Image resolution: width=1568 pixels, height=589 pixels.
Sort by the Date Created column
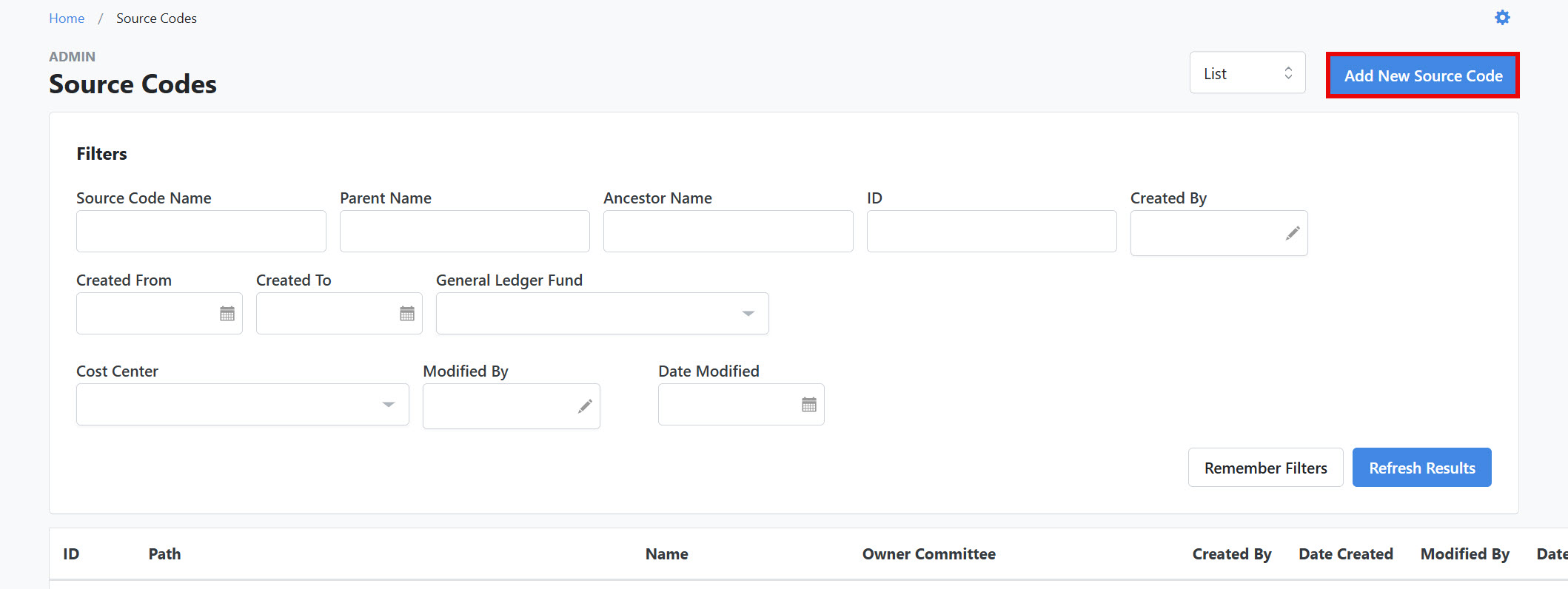click(x=1345, y=554)
